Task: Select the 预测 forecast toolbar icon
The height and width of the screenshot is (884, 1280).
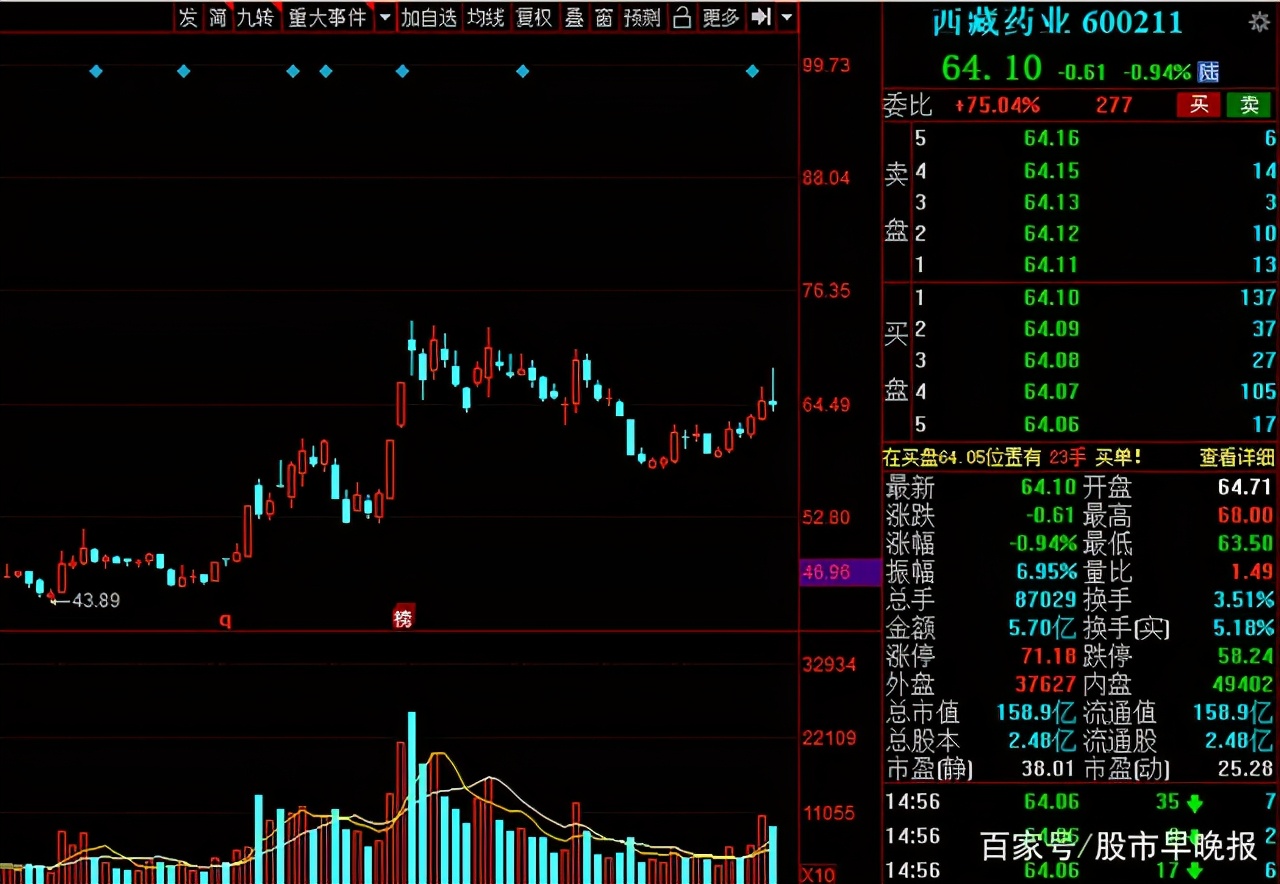Action: pyautogui.click(x=641, y=17)
